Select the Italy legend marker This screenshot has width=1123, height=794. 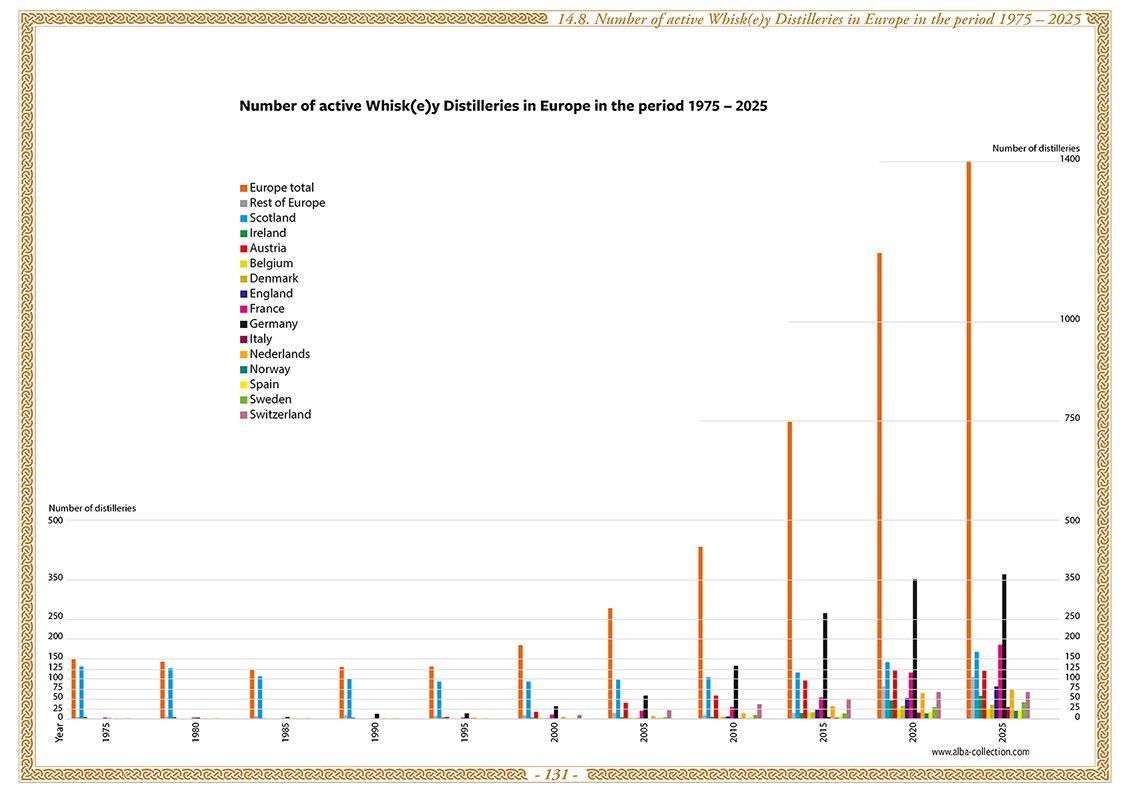coord(243,338)
